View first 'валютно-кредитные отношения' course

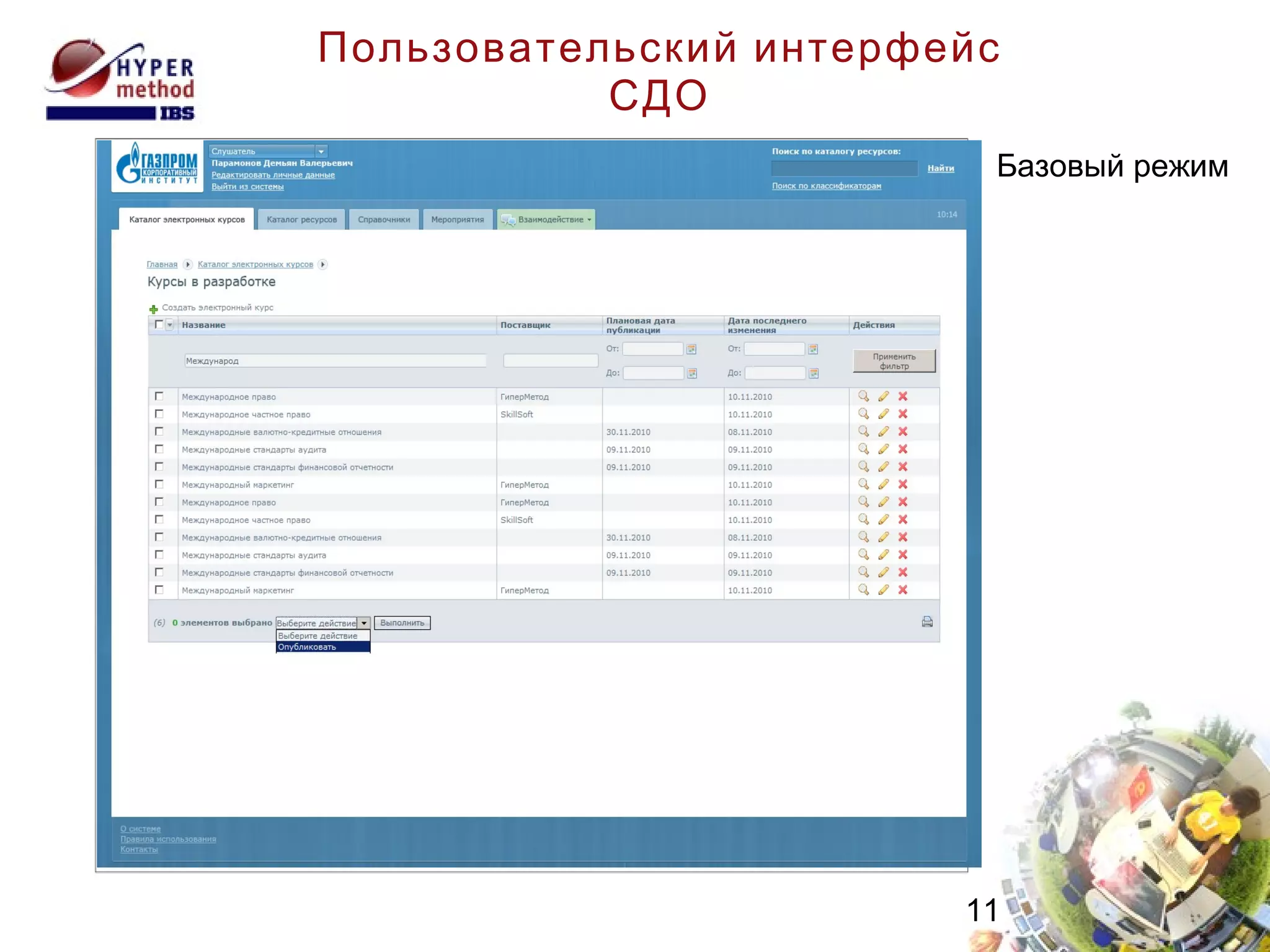(863, 431)
